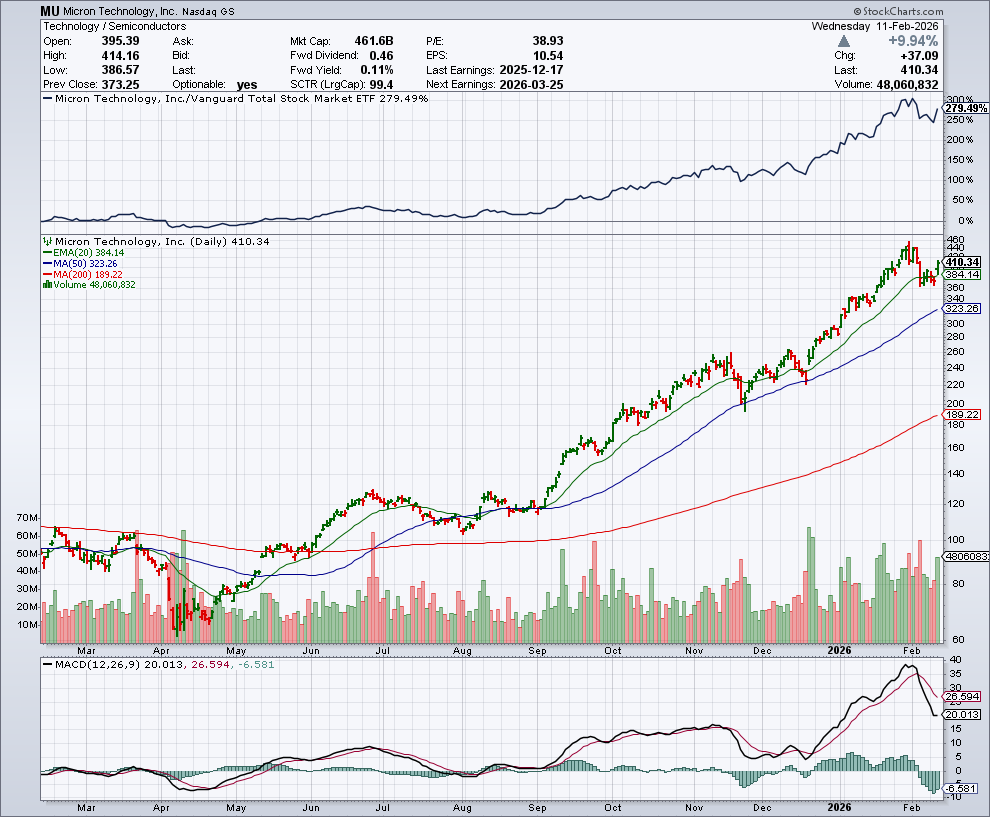Click the Low value 386.57
990x817 pixels.
pyautogui.click(x=121, y=69)
